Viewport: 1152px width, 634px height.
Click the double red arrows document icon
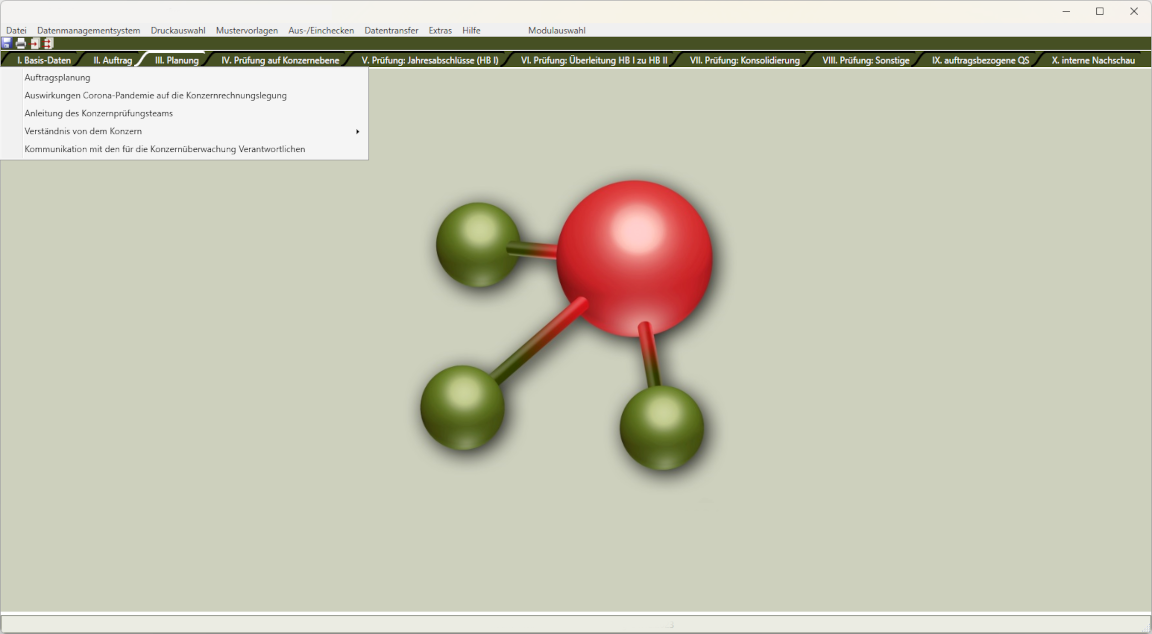coord(47,44)
